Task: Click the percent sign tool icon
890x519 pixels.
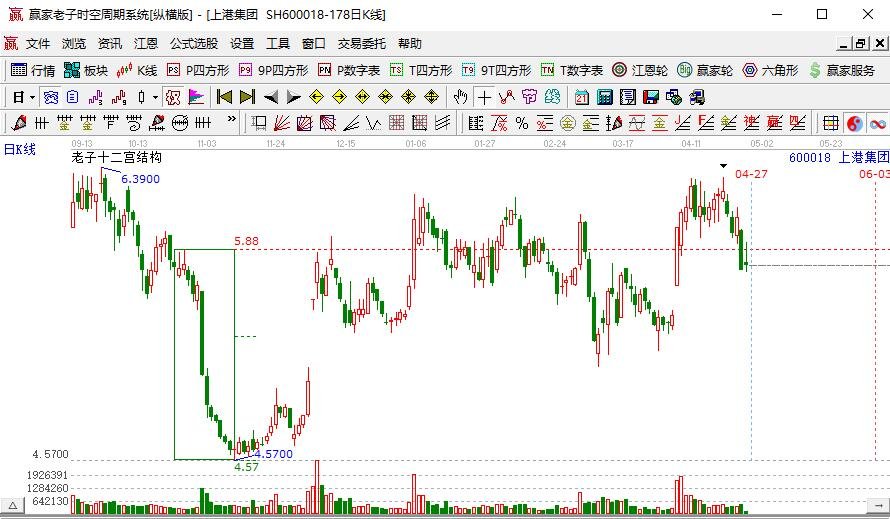Action: point(522,123)
